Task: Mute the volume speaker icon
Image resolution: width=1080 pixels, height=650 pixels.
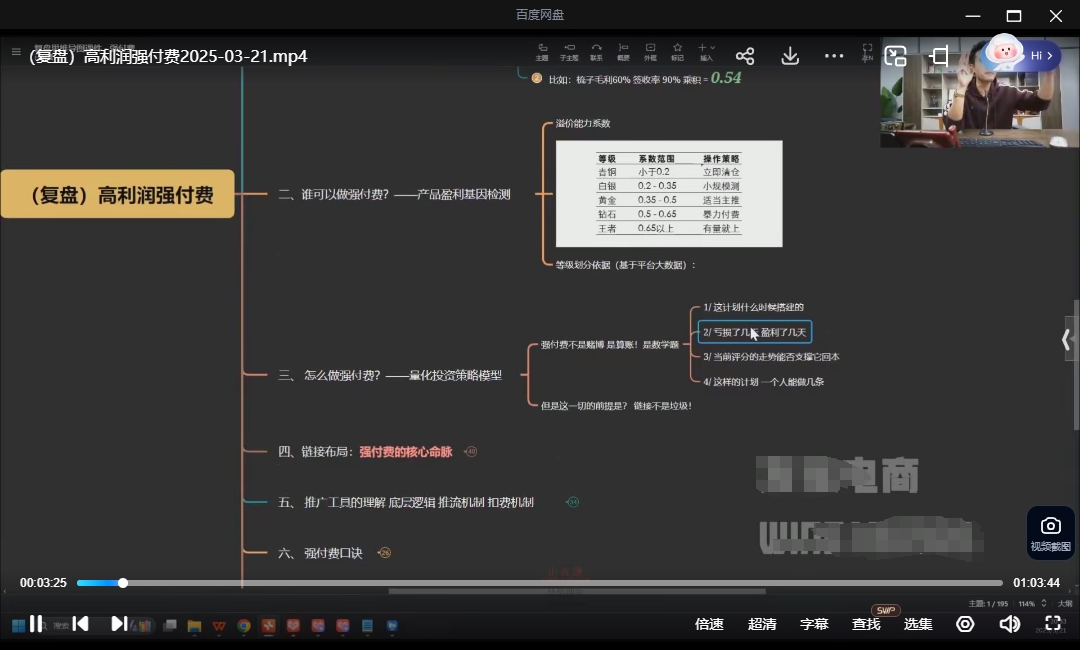Action: pos(1009,624)
